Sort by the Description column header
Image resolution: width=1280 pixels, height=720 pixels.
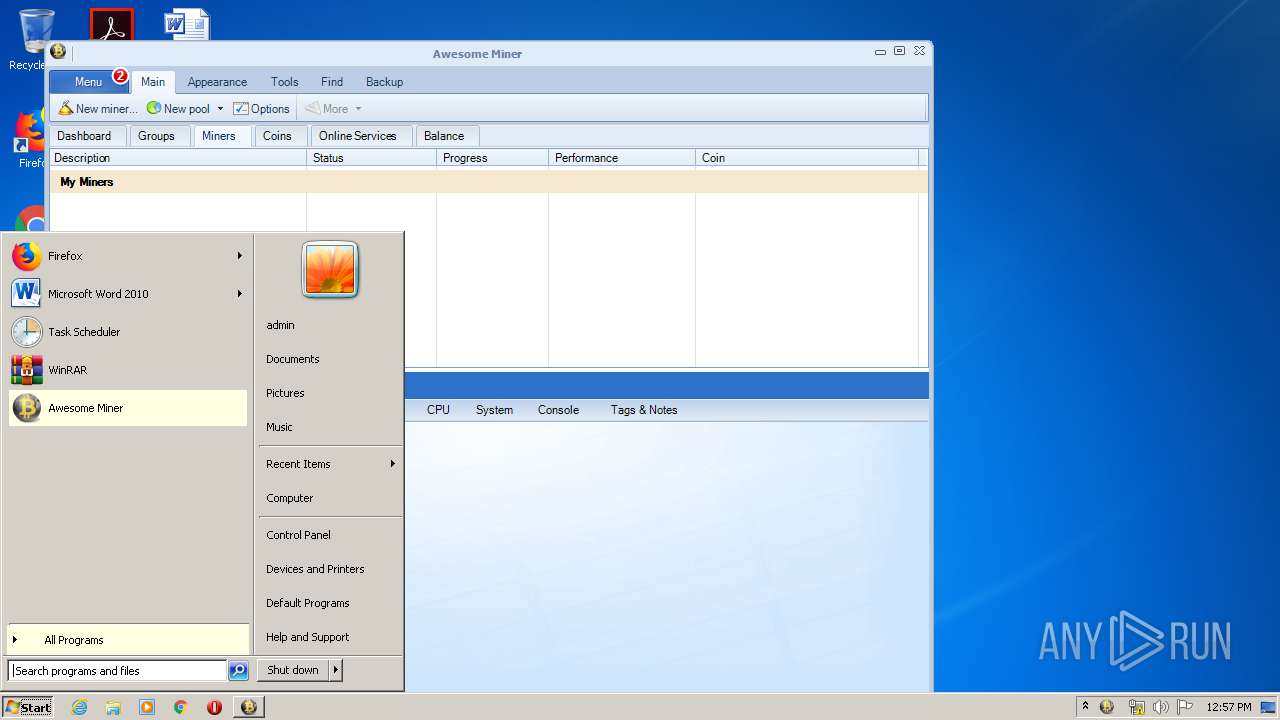[x=178, y=158]
